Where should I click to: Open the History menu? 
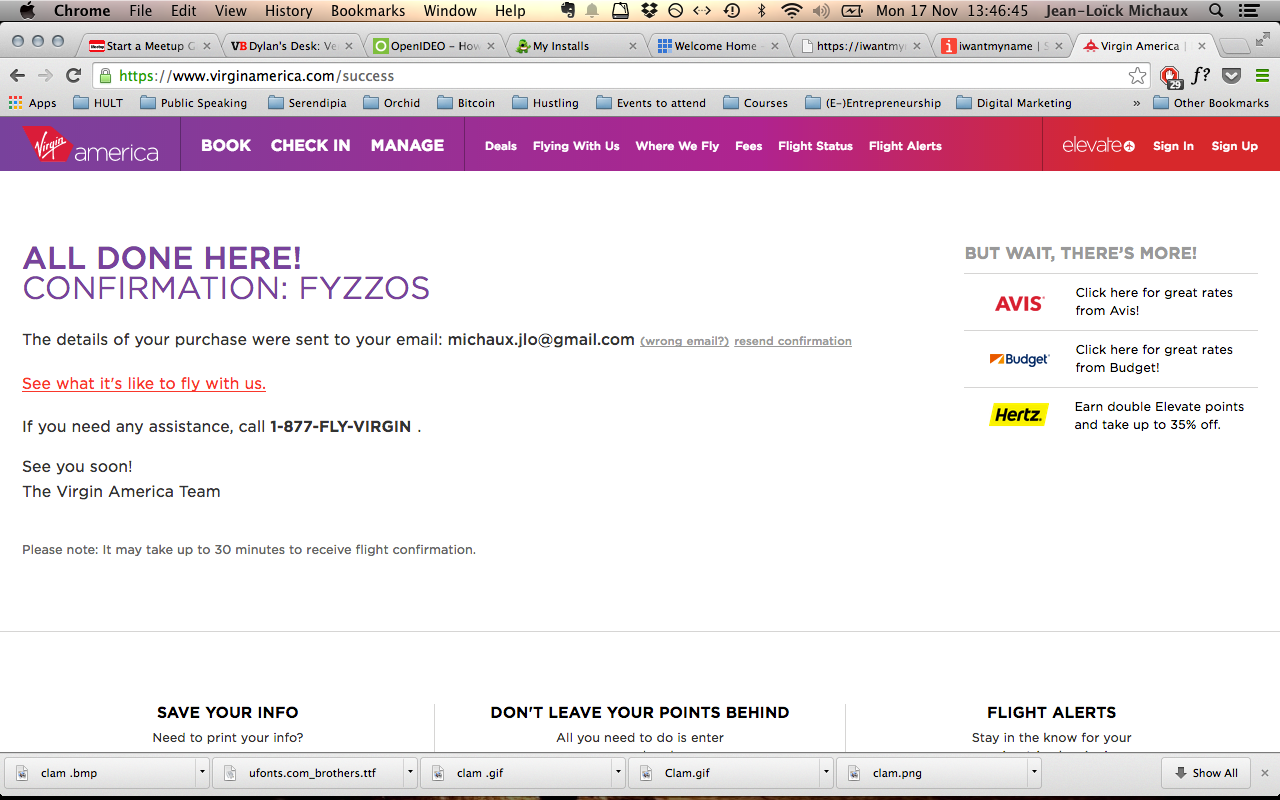click(x=289, y=11)
